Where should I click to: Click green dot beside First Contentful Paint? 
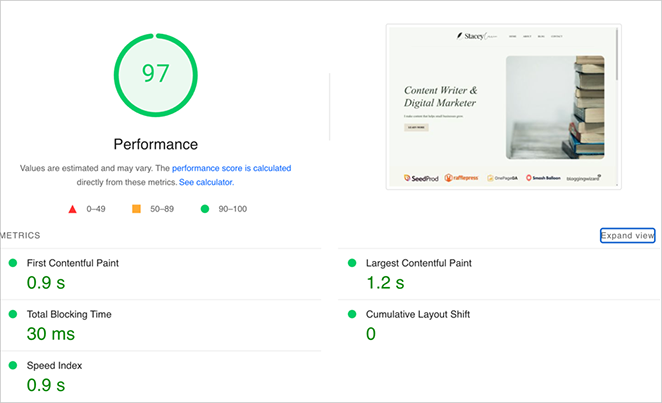pyautogui.click(x=13, y=263)
